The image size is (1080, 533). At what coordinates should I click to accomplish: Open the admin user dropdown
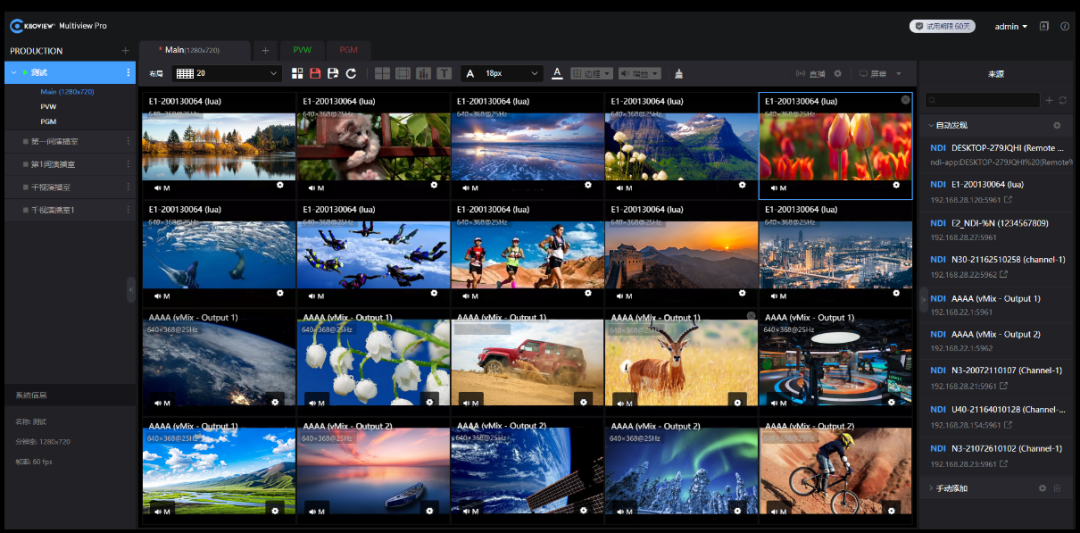1010,26
